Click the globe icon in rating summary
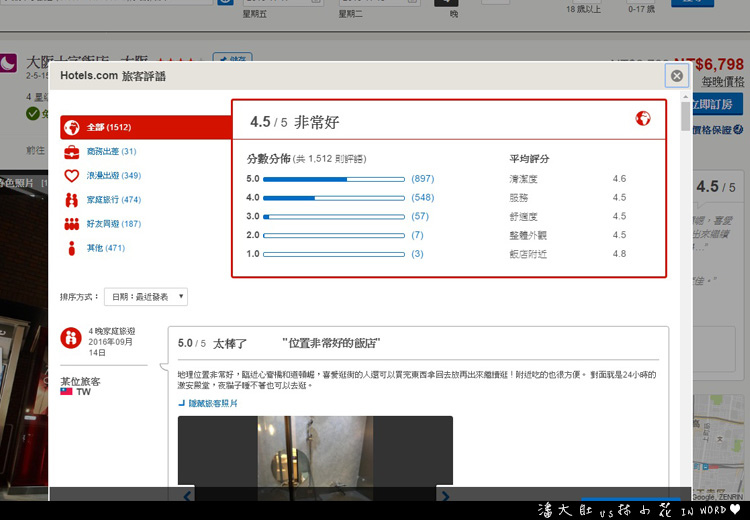750x520 pixels. point(643,118)
